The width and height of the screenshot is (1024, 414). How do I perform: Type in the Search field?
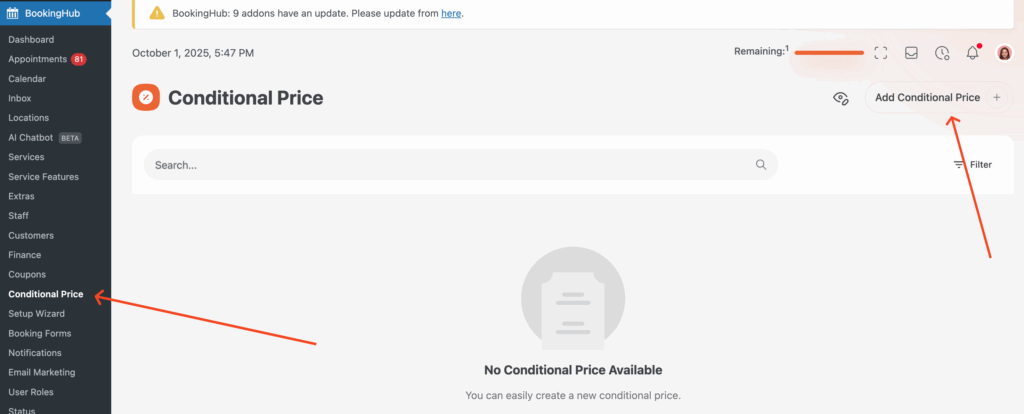click(x=450, y=165)
